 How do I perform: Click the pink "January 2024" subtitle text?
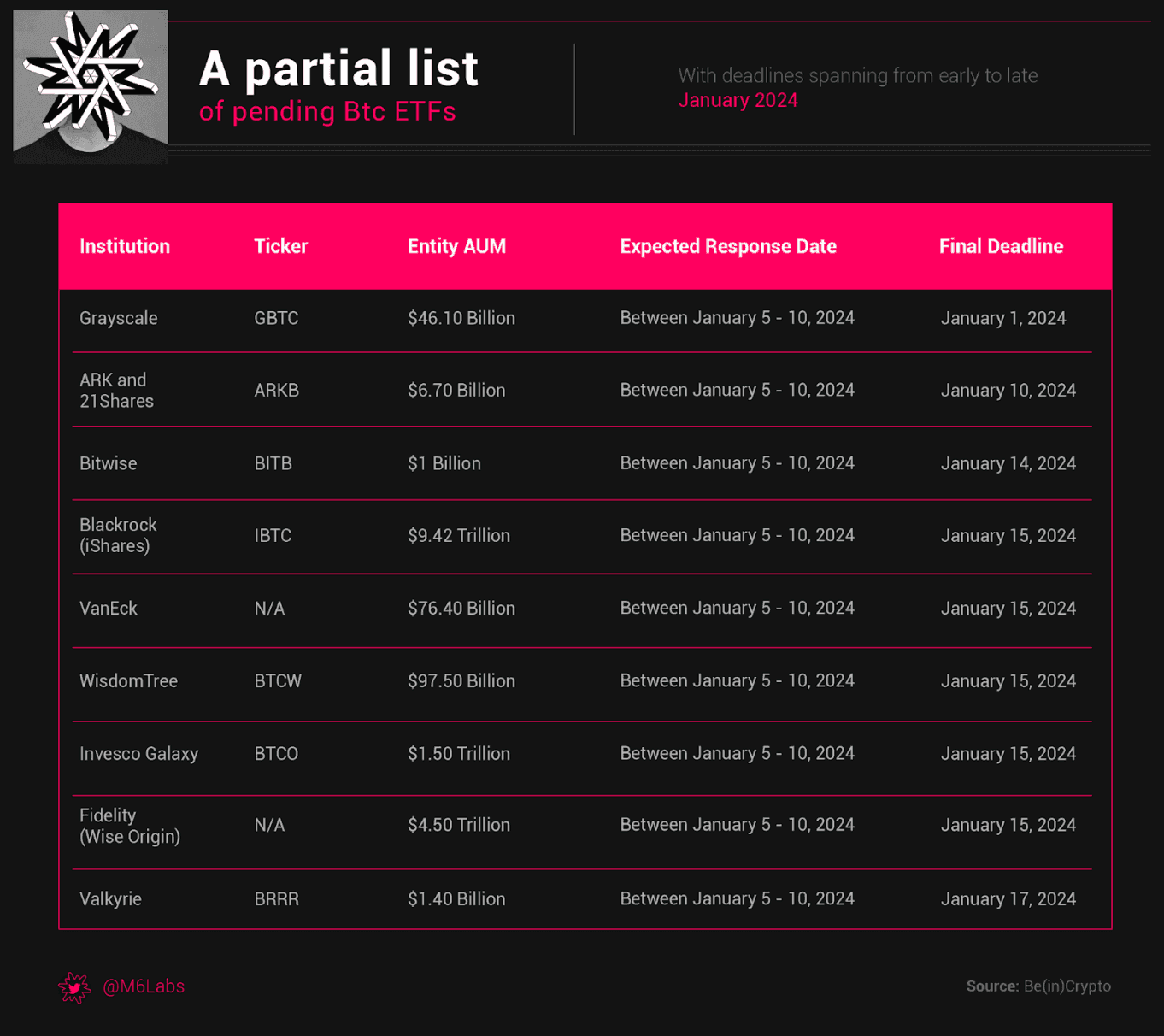738,101
